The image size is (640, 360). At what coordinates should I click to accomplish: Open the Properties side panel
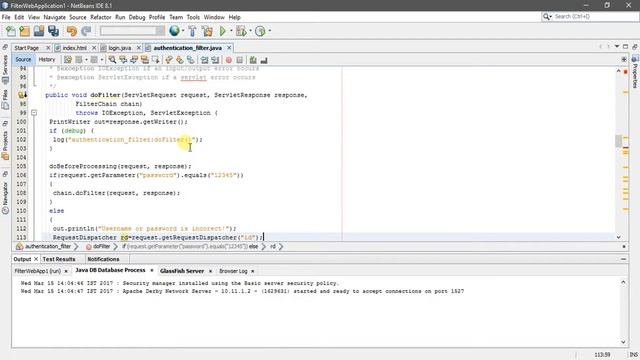(635, 72)
